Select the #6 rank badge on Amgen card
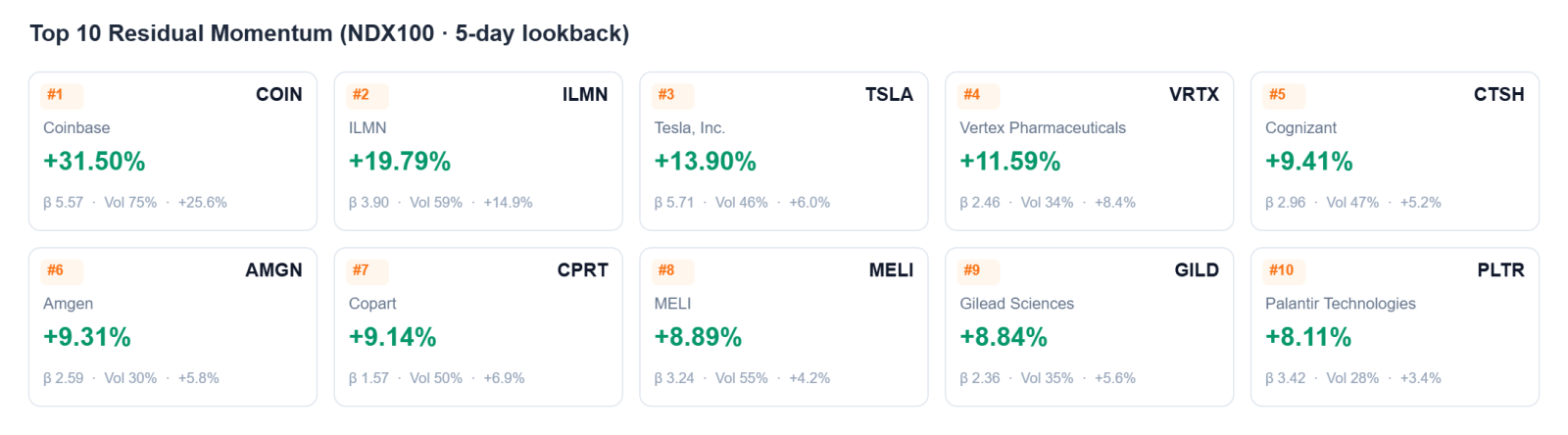 [63, 270]
